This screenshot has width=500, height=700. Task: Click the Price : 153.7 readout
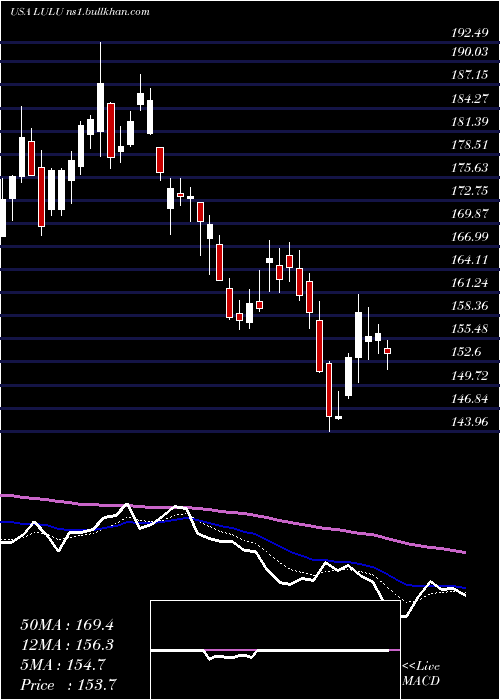67,685
